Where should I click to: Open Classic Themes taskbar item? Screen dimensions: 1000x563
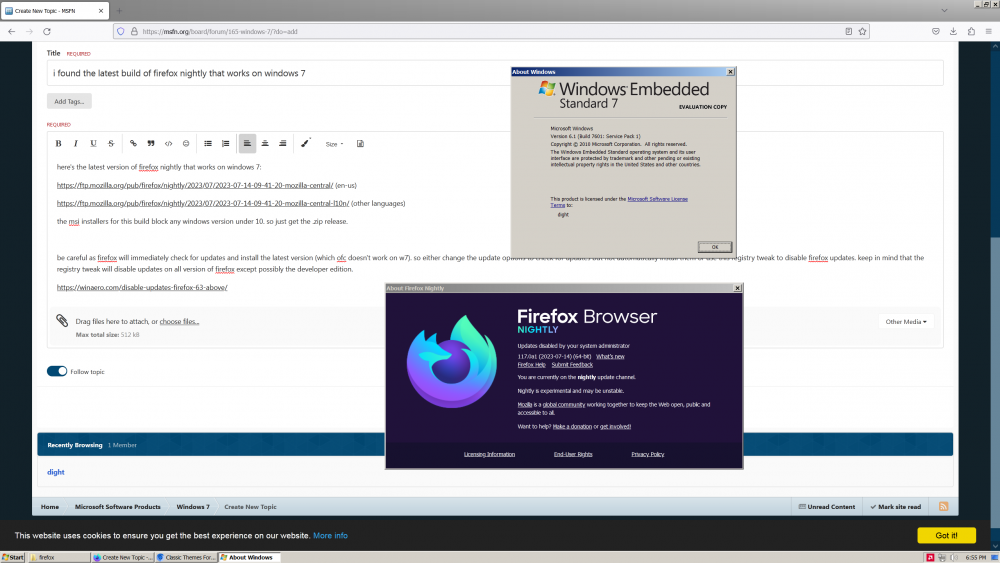[x=186, y=557]
